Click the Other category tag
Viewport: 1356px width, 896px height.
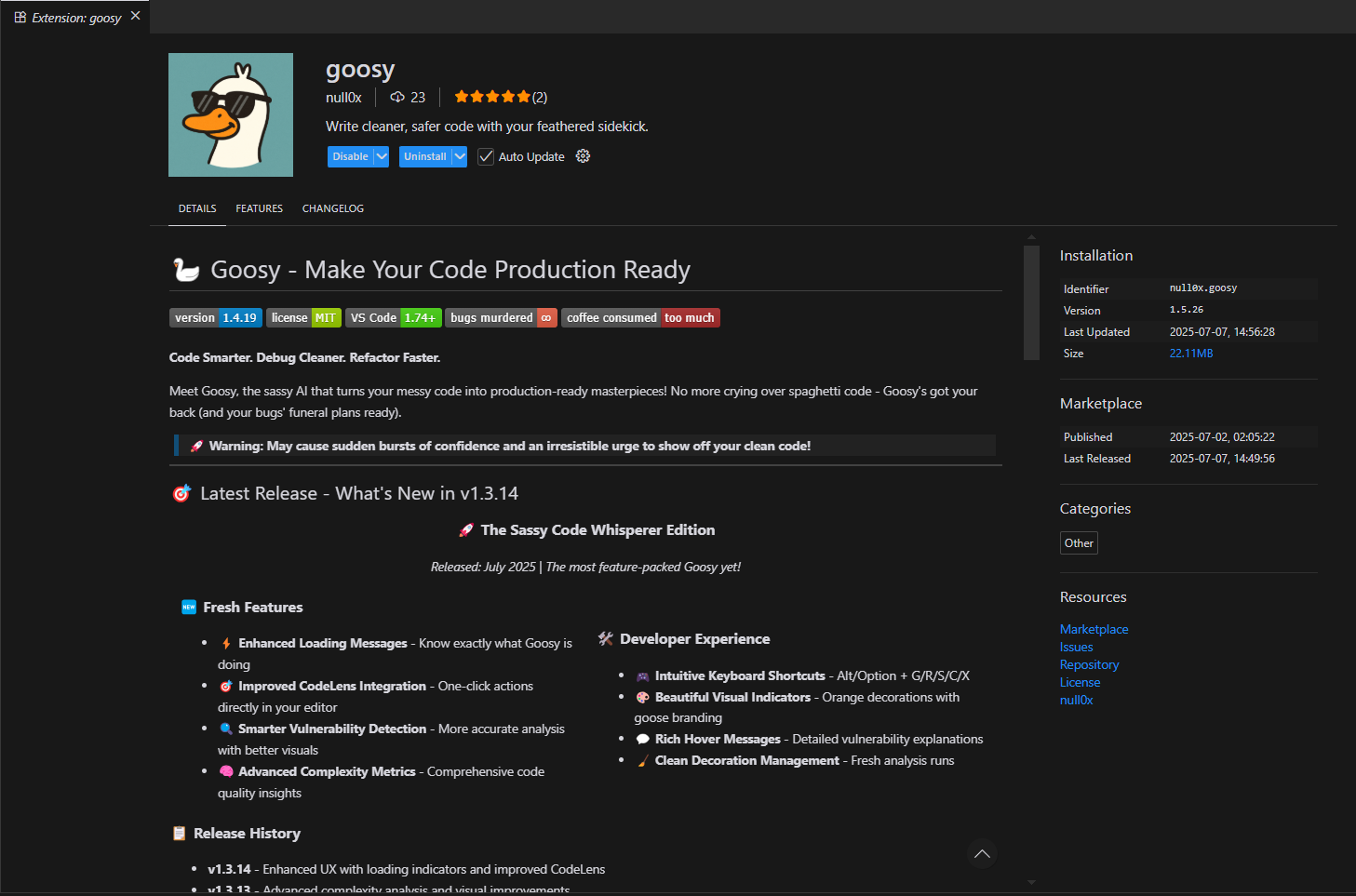coord(1079,542)
